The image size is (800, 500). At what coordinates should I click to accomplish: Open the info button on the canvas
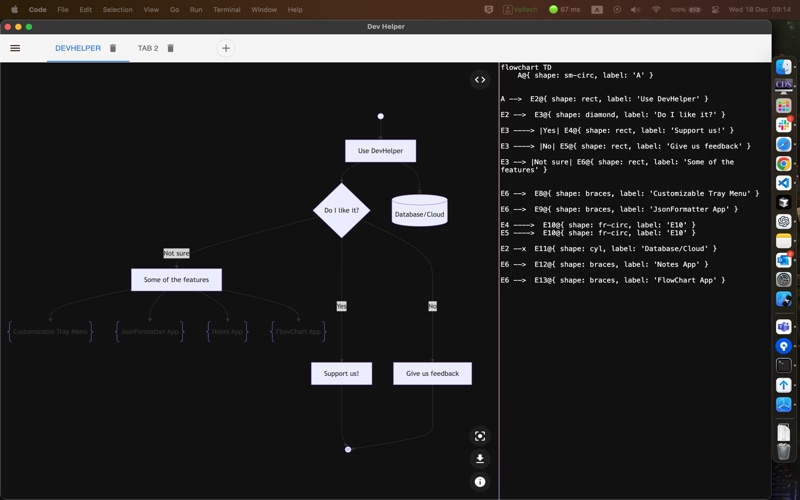480,482
